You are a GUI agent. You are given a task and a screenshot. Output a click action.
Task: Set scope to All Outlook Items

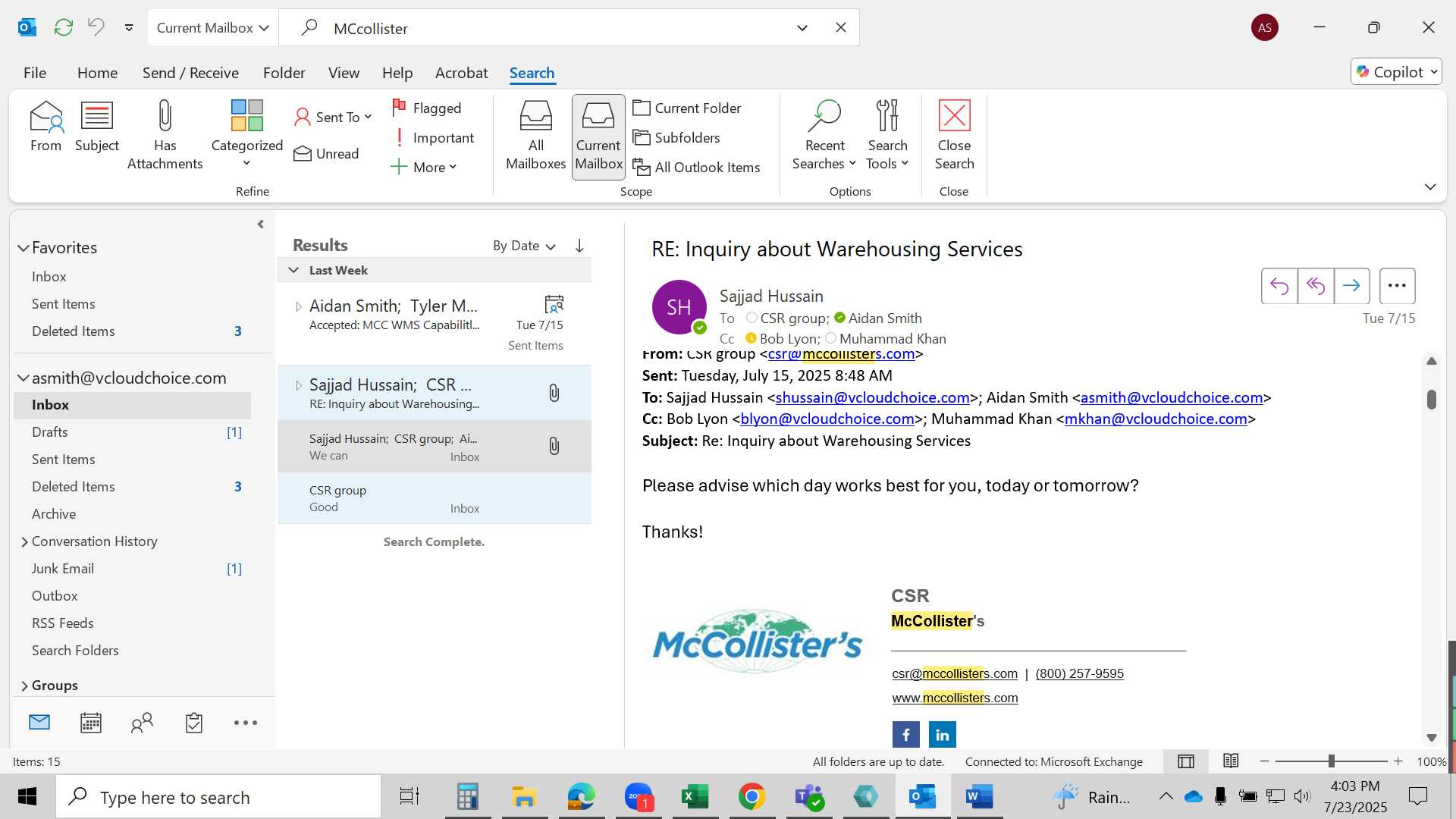(x=696, y=167)
